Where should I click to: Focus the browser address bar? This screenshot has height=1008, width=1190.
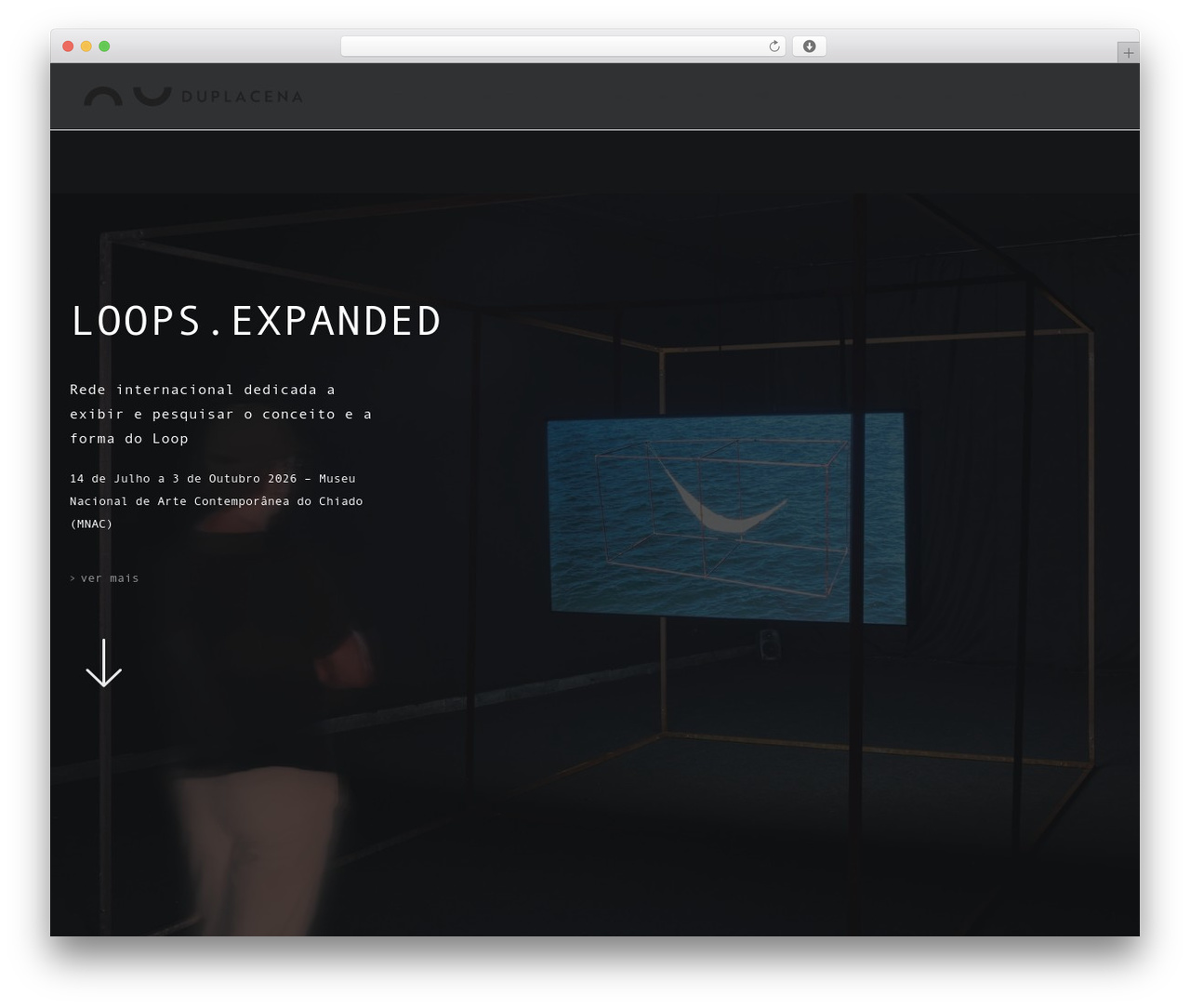tap(562, 46)
